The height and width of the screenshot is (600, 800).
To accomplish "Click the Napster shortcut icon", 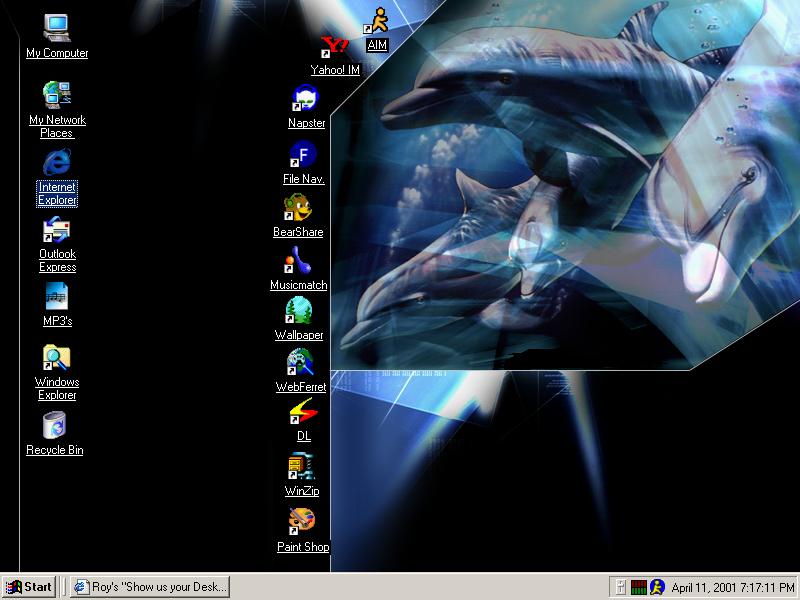I will click(x=304, y=99).
